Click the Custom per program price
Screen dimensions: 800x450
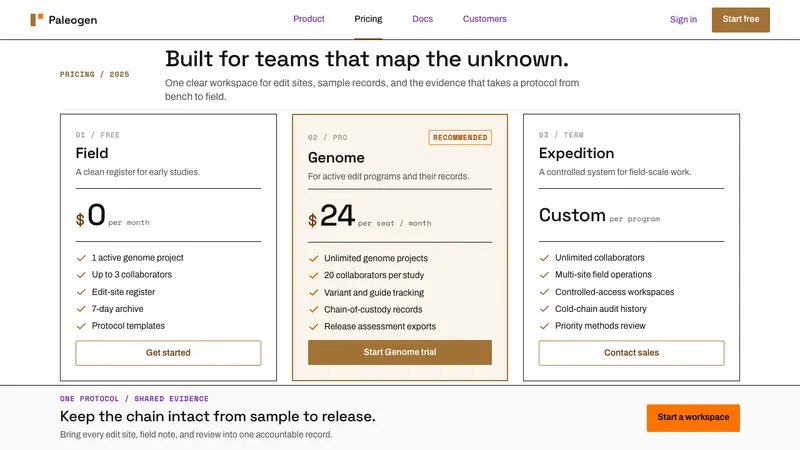[599, 215]
